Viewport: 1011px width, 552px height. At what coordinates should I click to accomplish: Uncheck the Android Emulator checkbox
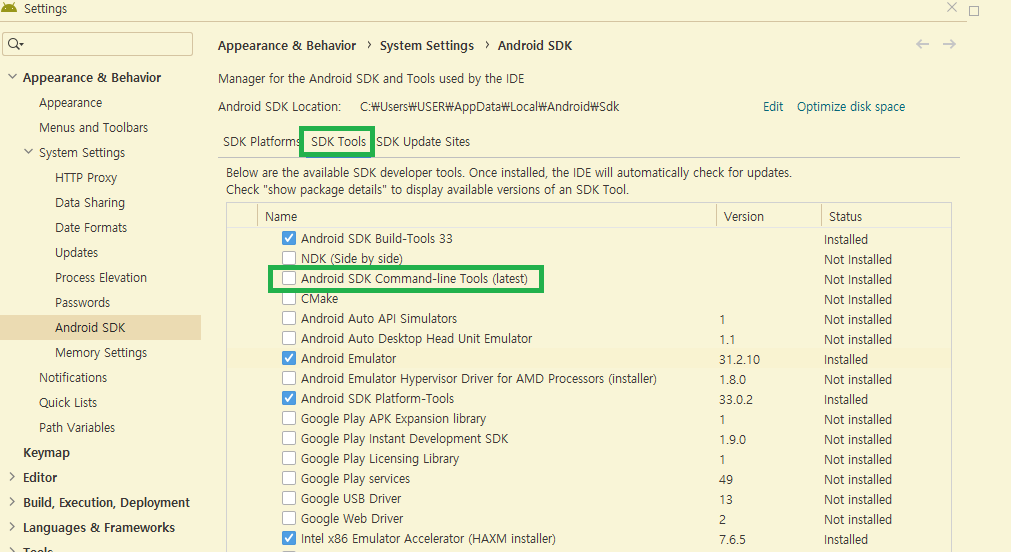[289, 358]
